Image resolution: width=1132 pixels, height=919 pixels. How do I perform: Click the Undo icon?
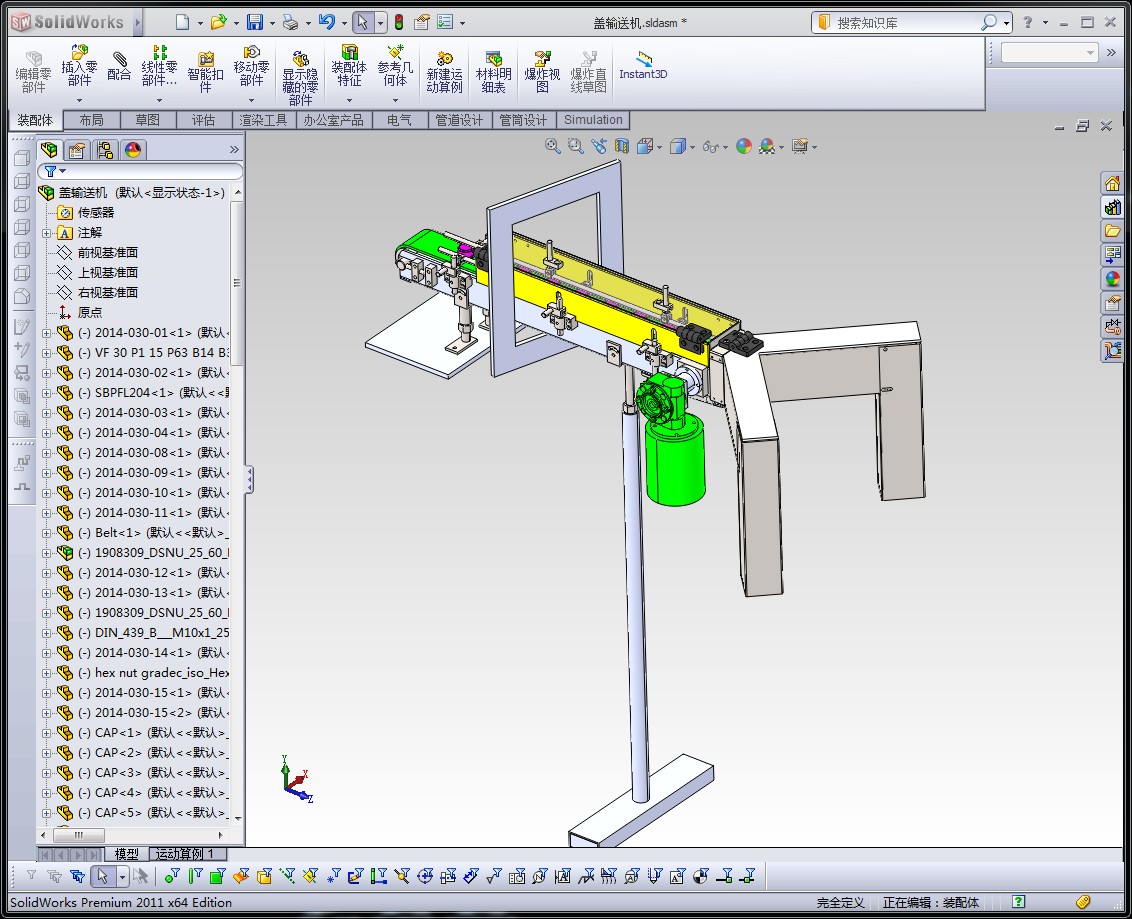pos(327,22)
